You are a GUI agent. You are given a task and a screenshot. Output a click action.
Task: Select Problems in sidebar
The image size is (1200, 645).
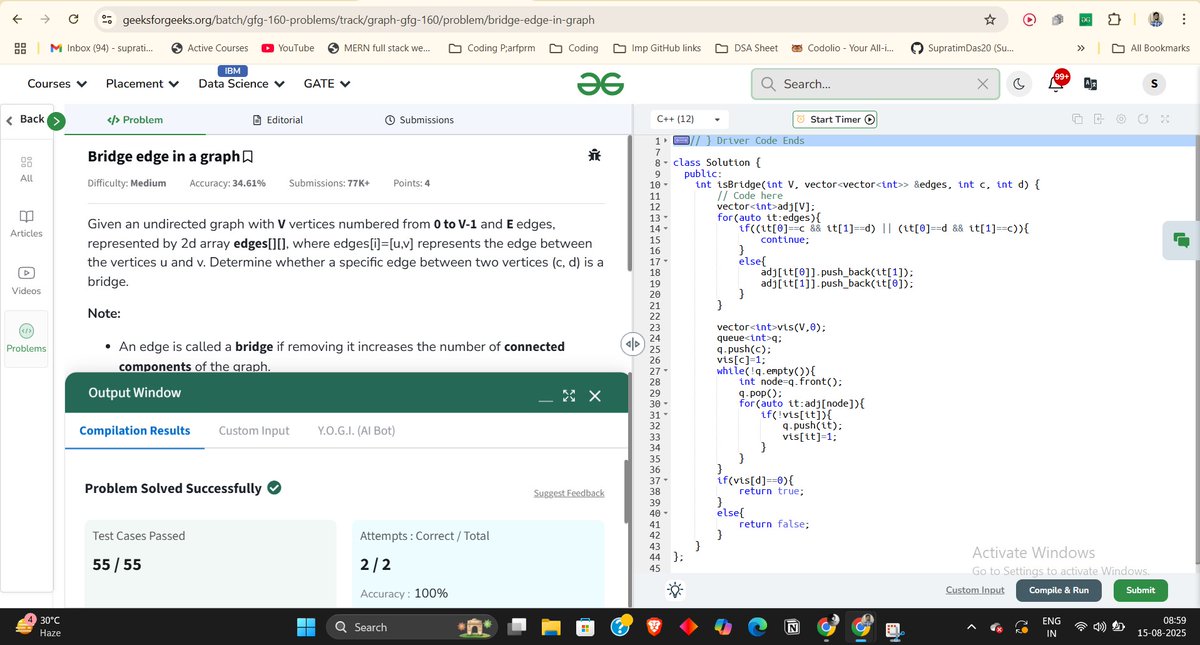coord(27,339)
